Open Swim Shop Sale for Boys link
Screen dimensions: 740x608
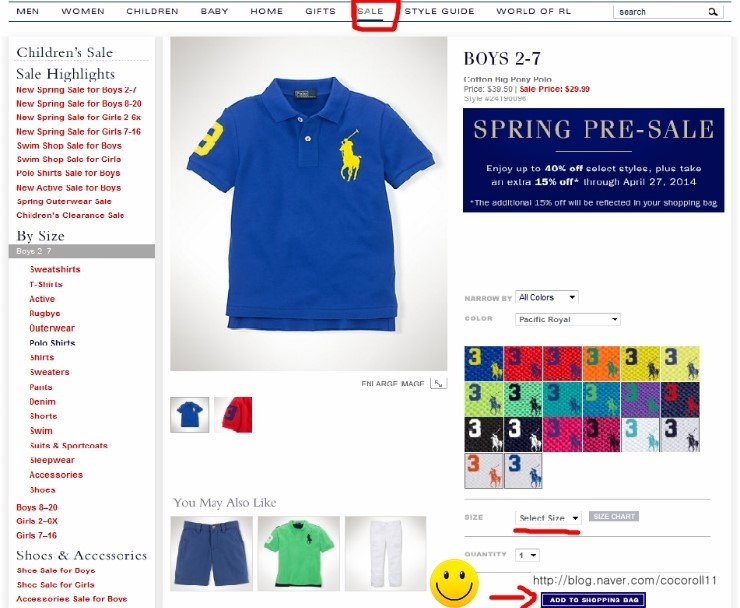[x=69, y=146]
